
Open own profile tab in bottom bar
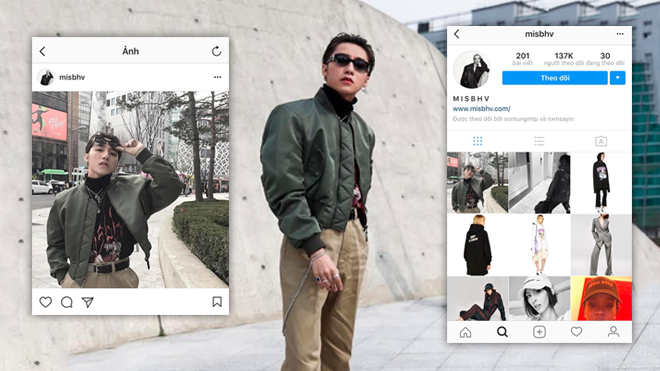pyautogui.click(x=613, y=332)
